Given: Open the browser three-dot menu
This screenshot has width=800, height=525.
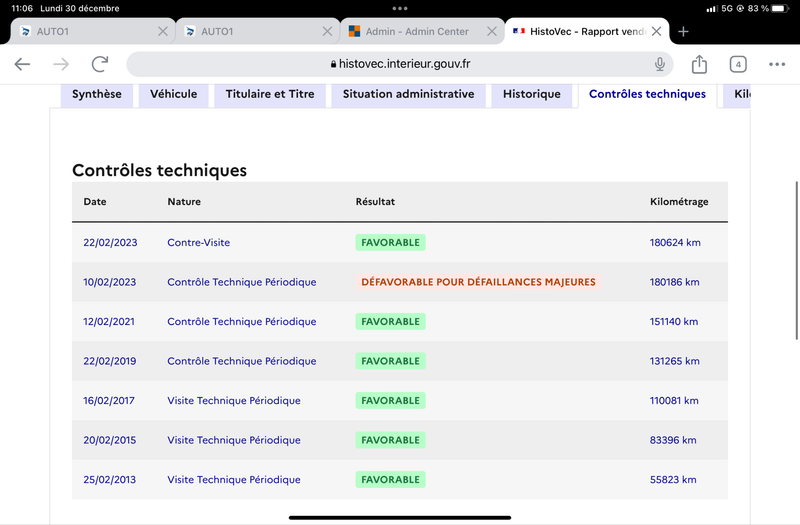Looking at the screenshot, I should (777, 64).
